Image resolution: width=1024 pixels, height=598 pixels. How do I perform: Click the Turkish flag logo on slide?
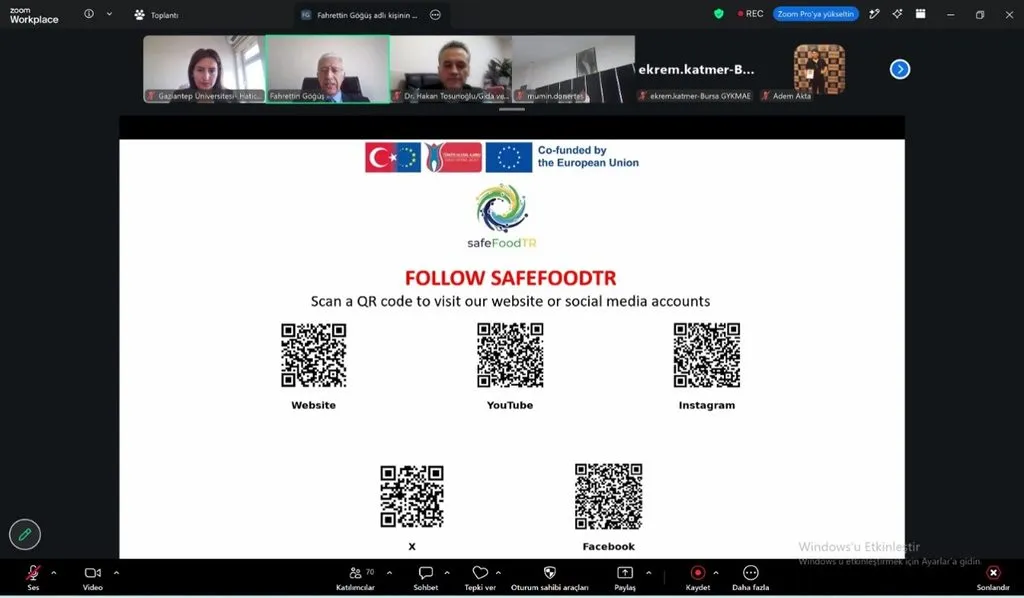pyautogui.click(x=393, y=157)
